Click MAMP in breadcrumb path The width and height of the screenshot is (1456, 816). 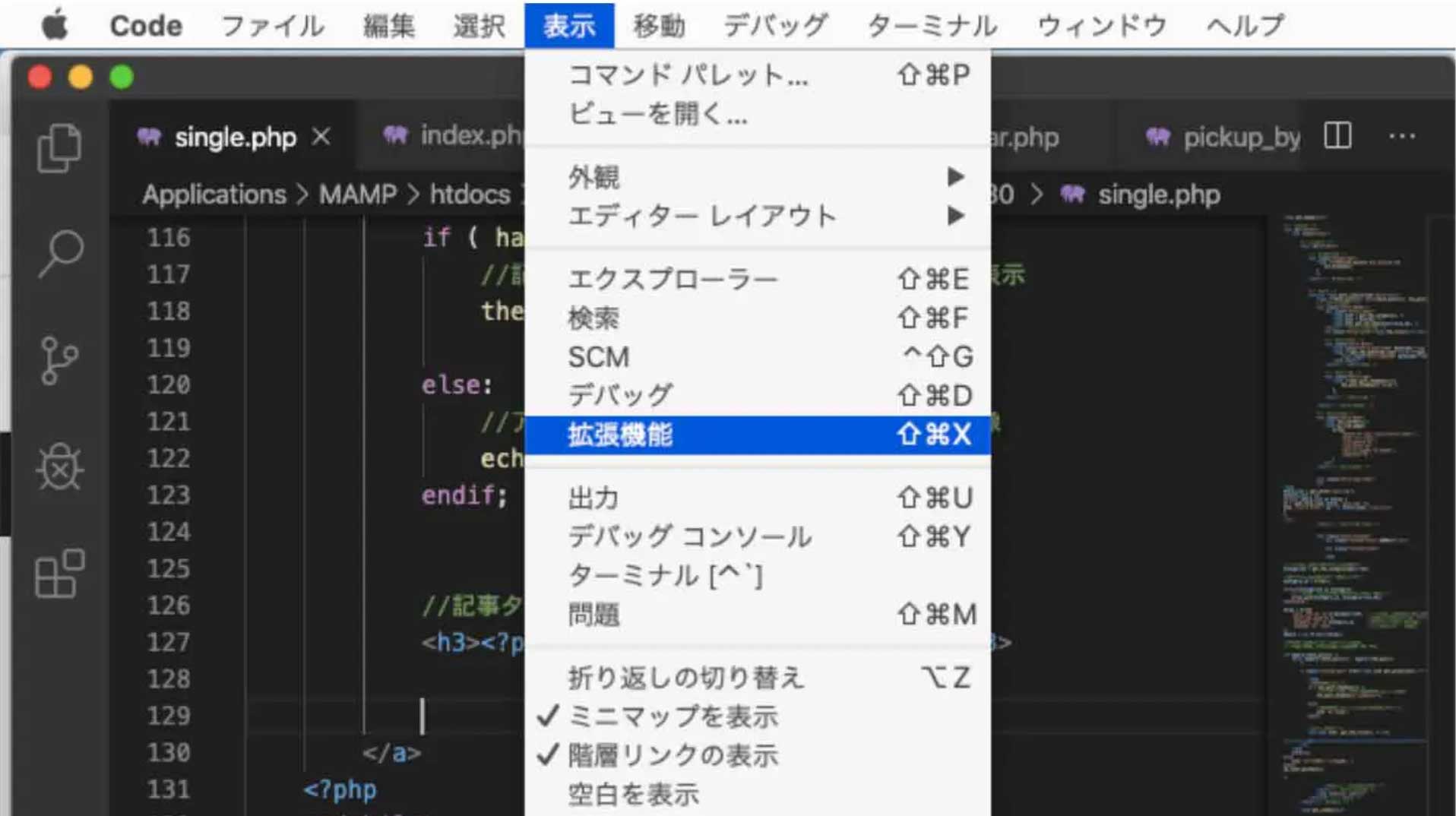[x=357, y=195]
